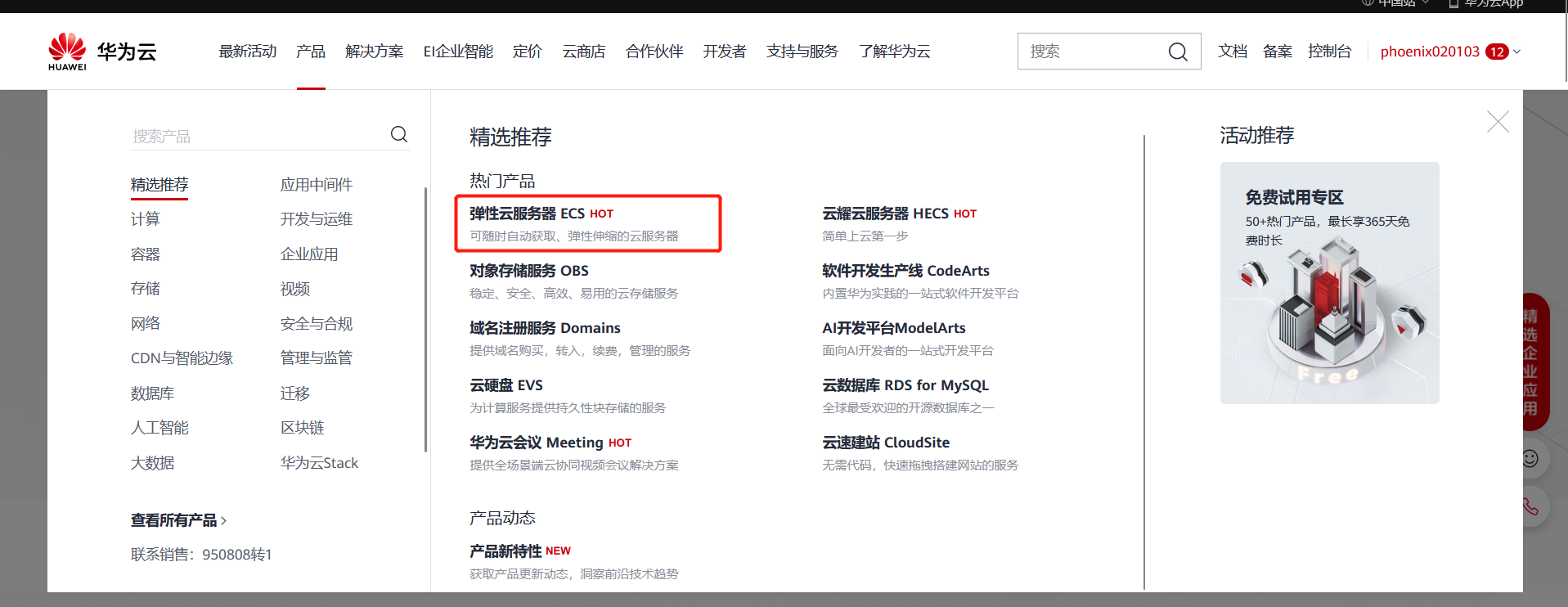The image size is (1568, 607).
Task: Expand 查看所有产品 chevron link
Action: point(178,520)
